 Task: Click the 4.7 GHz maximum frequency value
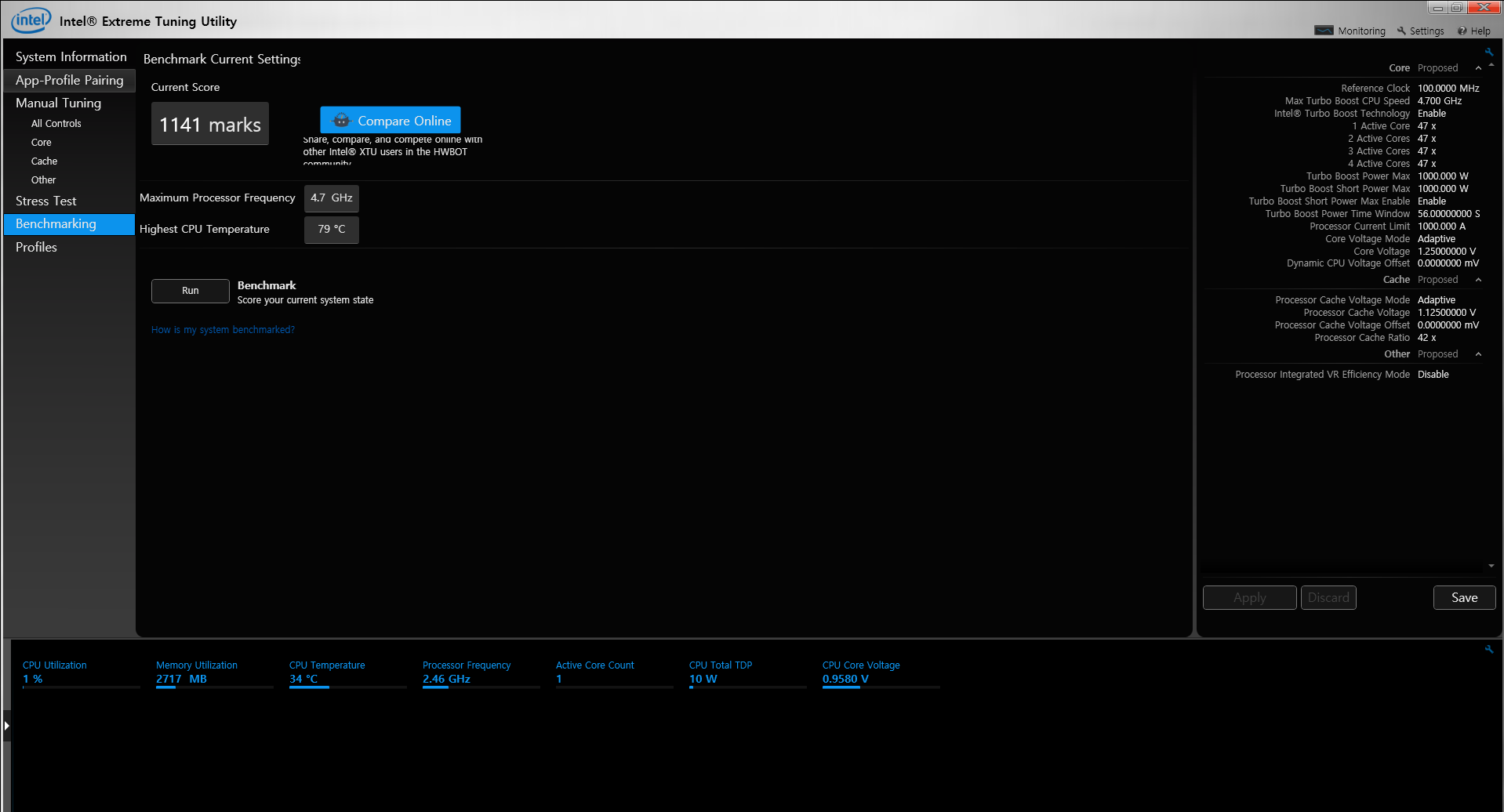tap(332, 198)
